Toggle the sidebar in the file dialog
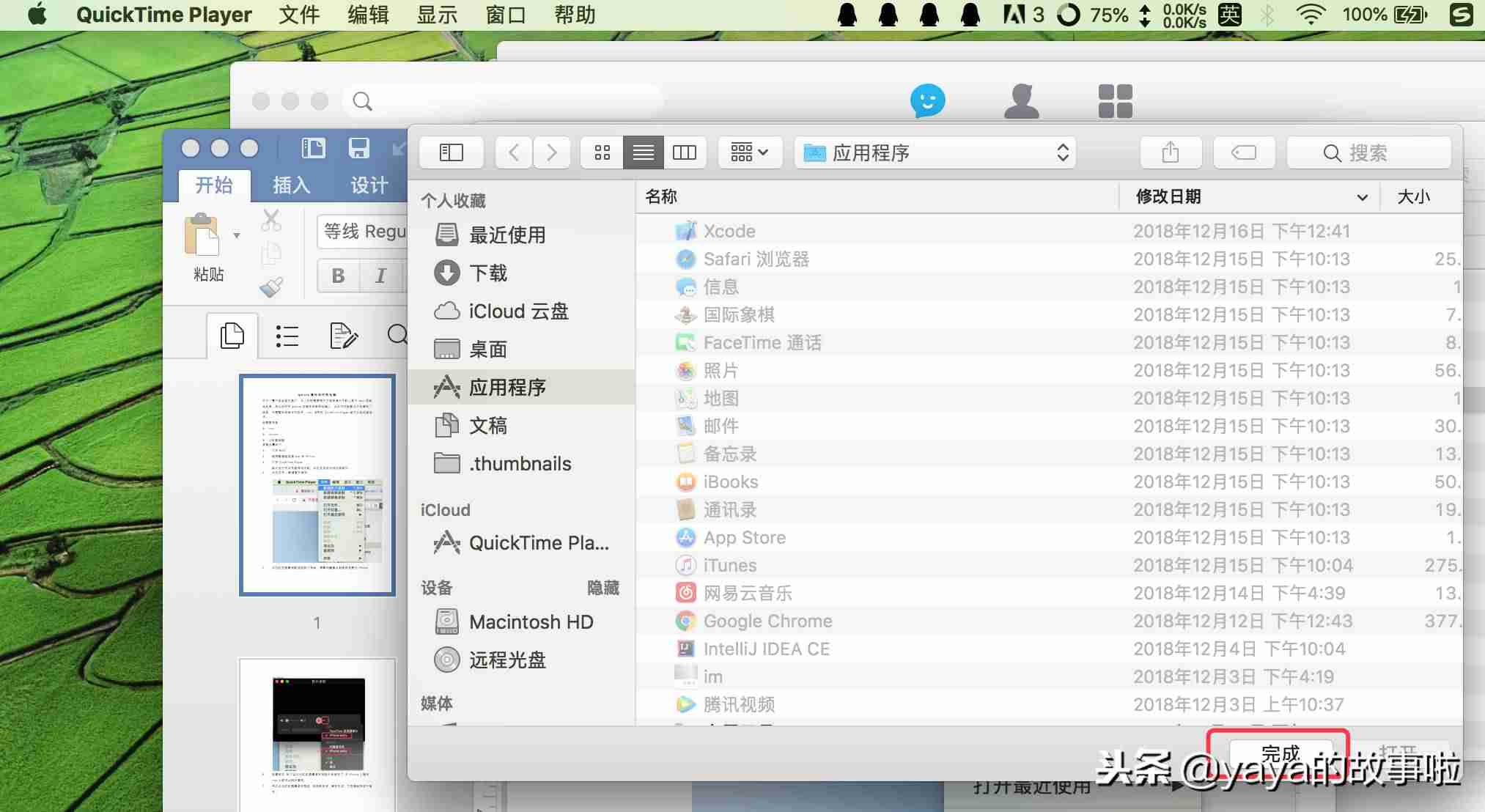The image size is (1485, 812). coord(452,152)
